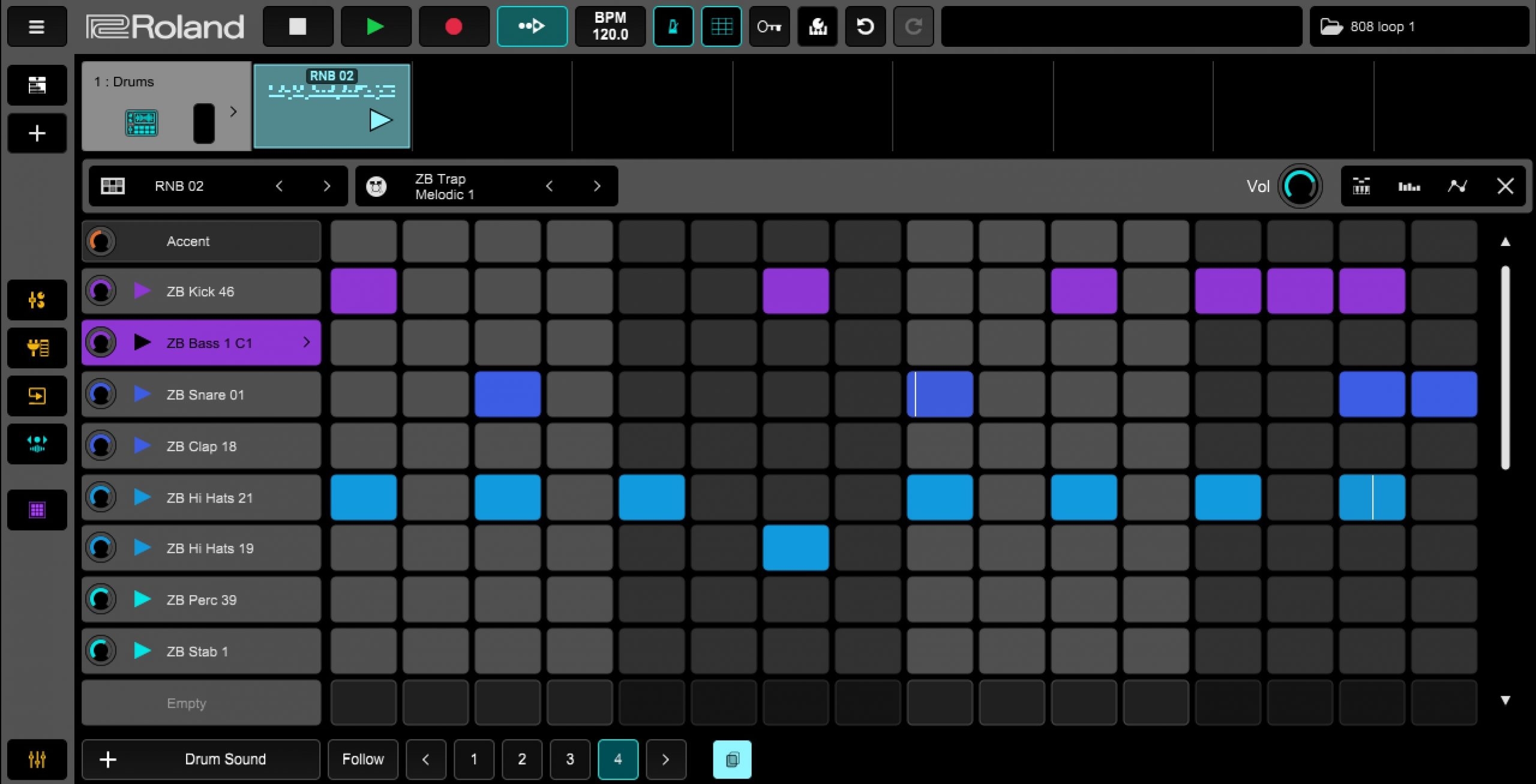
Task: Select previous ZB Trap Melodic 1 kit
Action: coord(550,186)
